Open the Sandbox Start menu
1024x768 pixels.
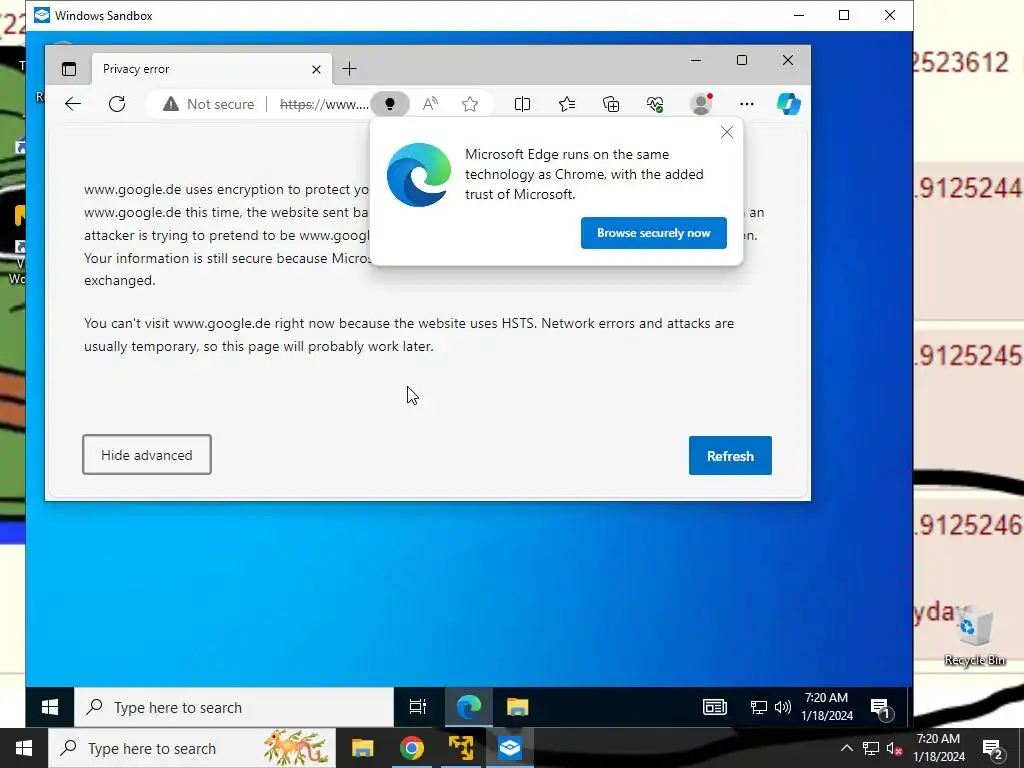(50, 707)
